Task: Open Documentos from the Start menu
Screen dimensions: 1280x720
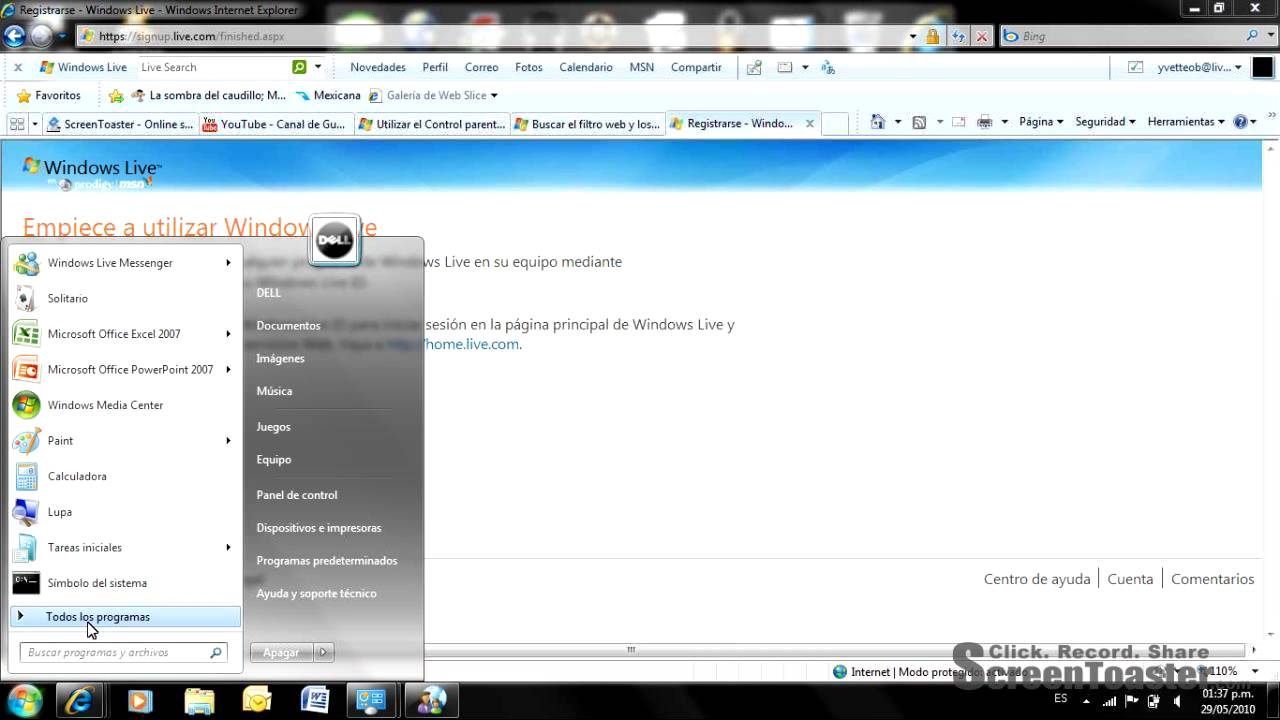Action: (288, 326)
